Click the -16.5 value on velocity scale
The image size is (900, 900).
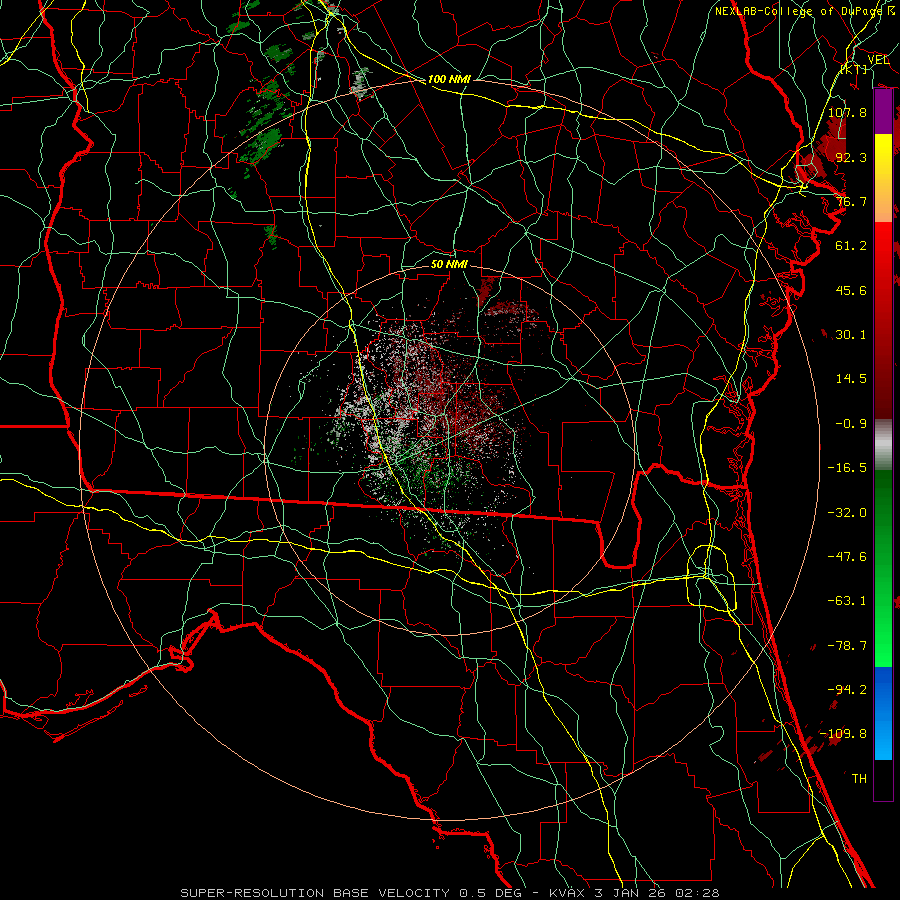pyautogui.click(x=847, y=468)
